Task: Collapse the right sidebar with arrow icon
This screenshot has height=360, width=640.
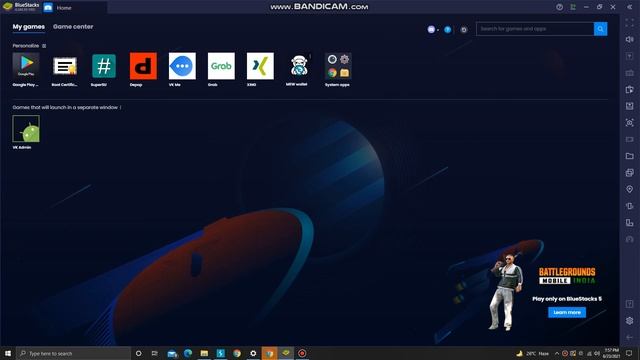Action: tap(629, 7)
